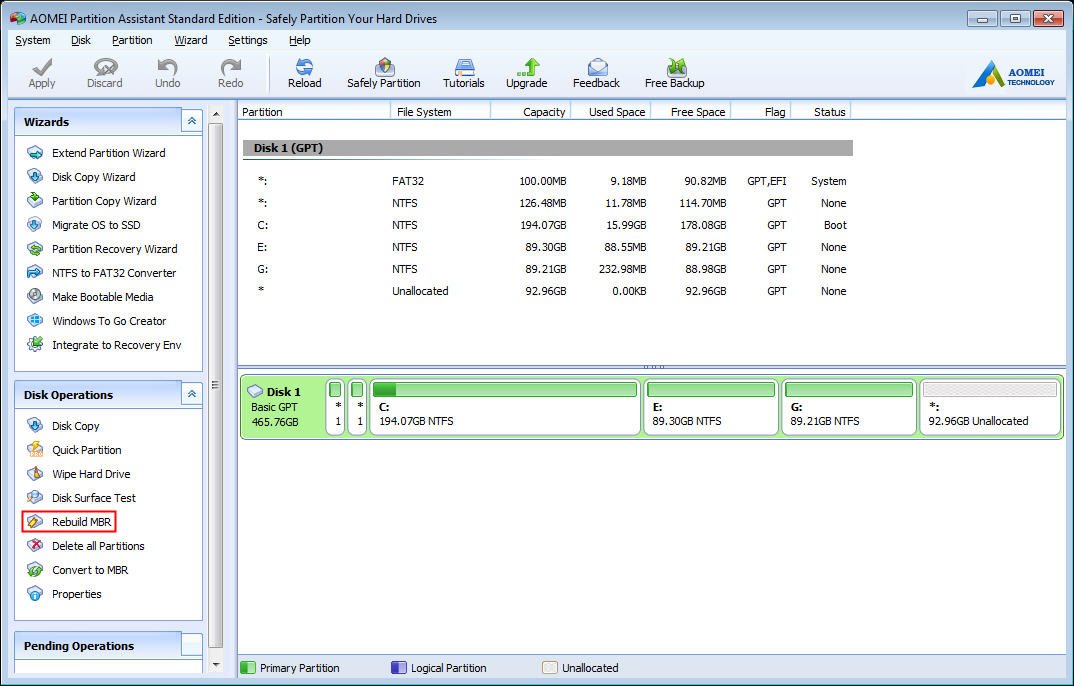The image size is (1074, 686).
Task: Click the Upgrade toolbar icon
Action: click(527, 67)
